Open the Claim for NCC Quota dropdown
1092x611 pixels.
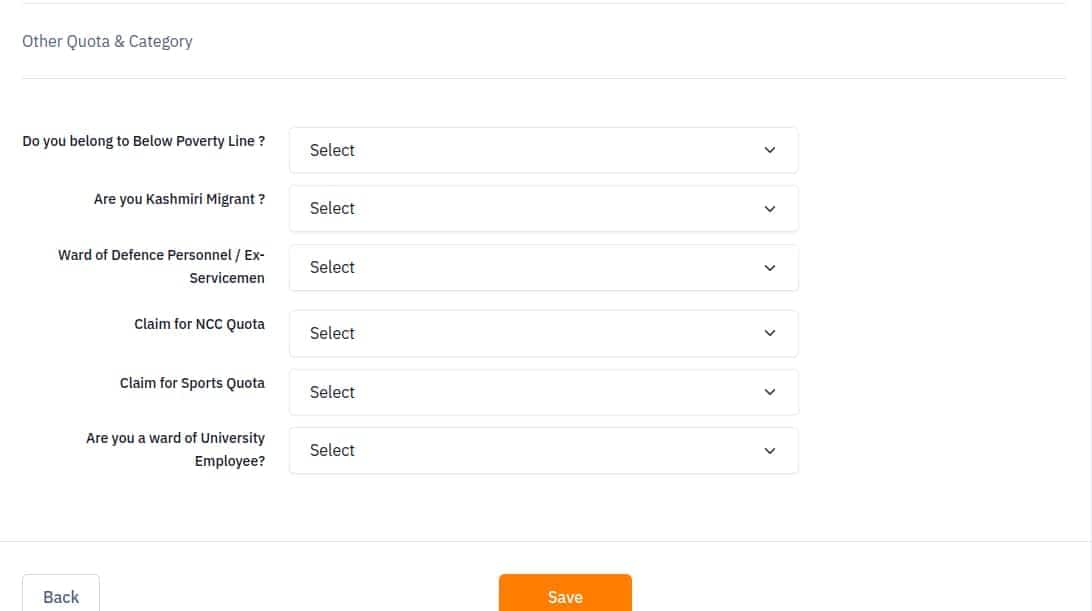click(543, 333)
